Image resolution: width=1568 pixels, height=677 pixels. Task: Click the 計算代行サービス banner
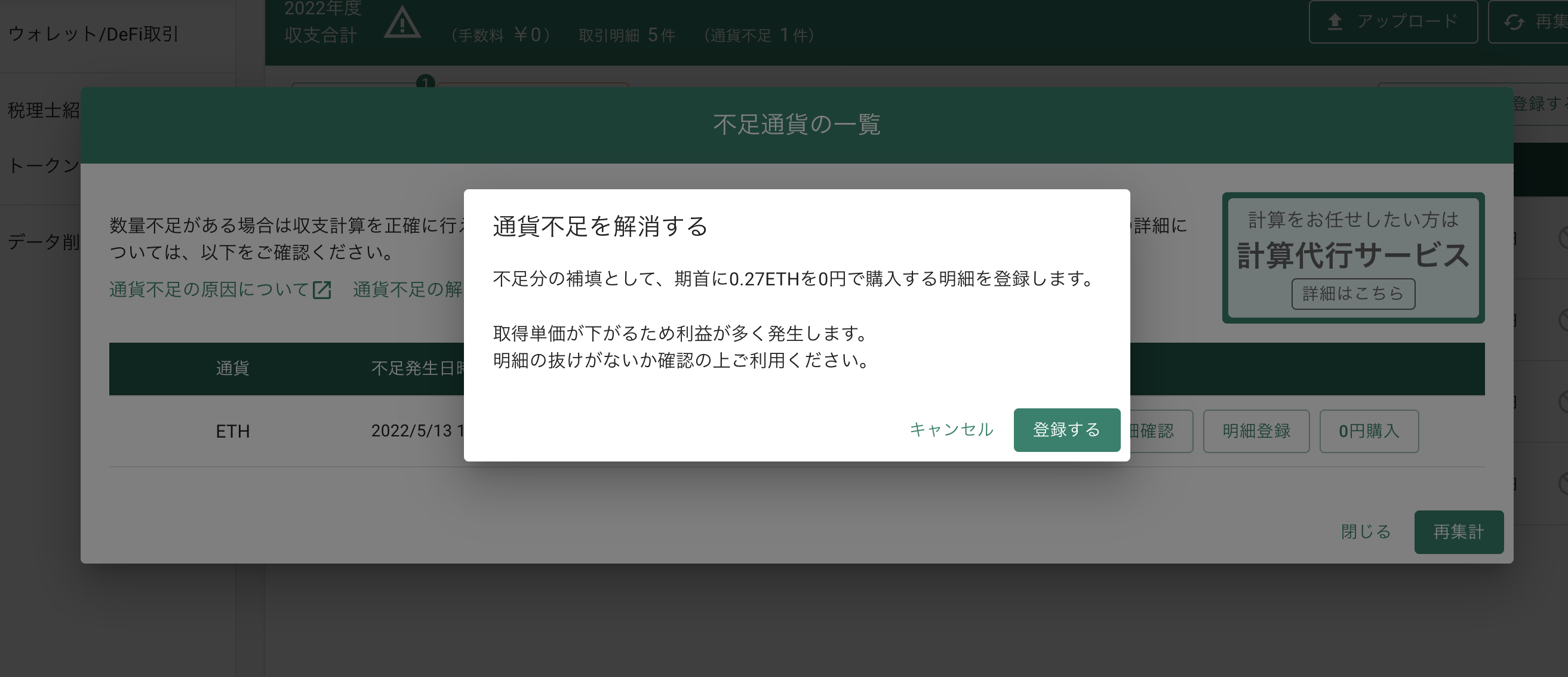tap(1352, 258)
